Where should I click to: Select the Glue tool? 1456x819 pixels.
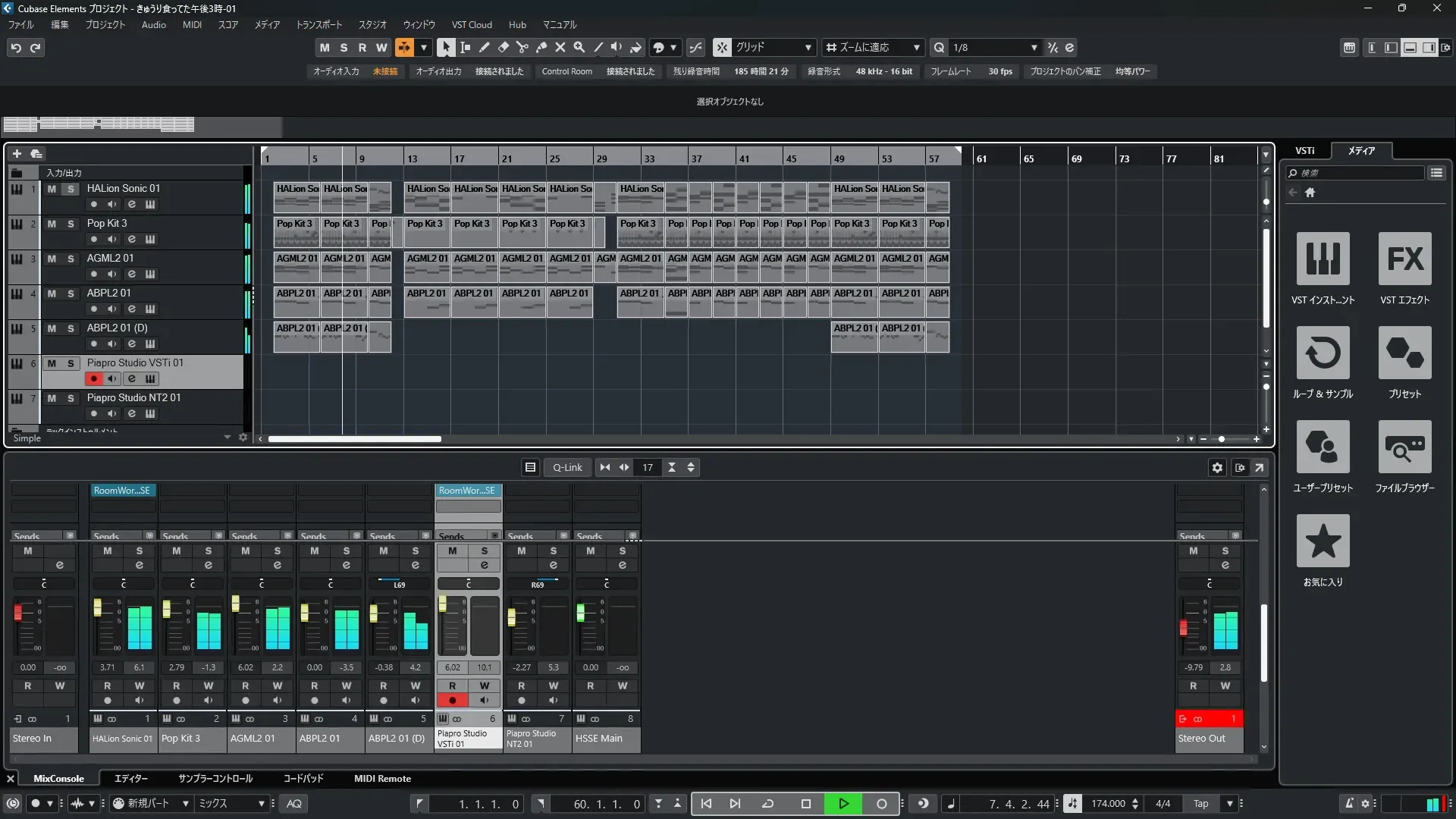[541, 47]
